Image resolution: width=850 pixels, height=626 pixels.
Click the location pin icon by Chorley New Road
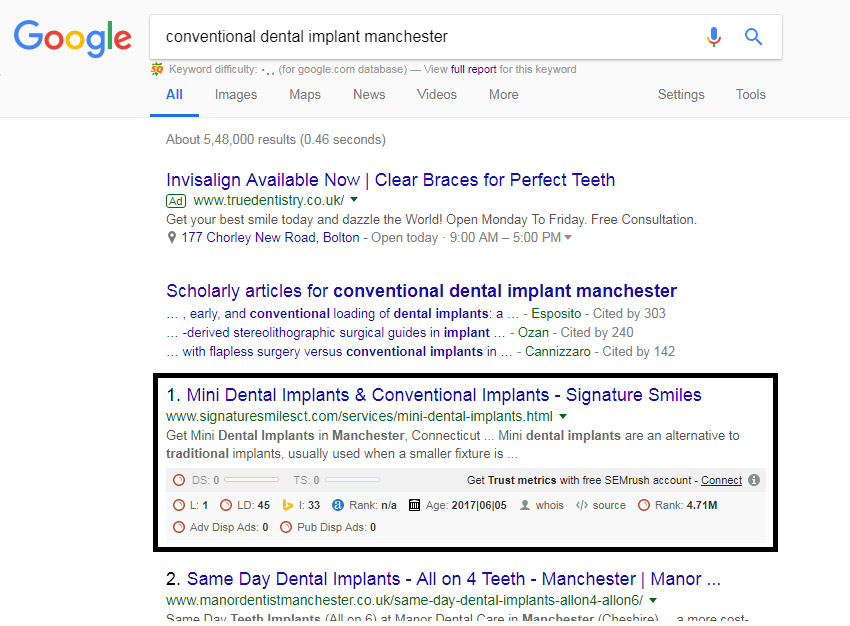[172, 237]
